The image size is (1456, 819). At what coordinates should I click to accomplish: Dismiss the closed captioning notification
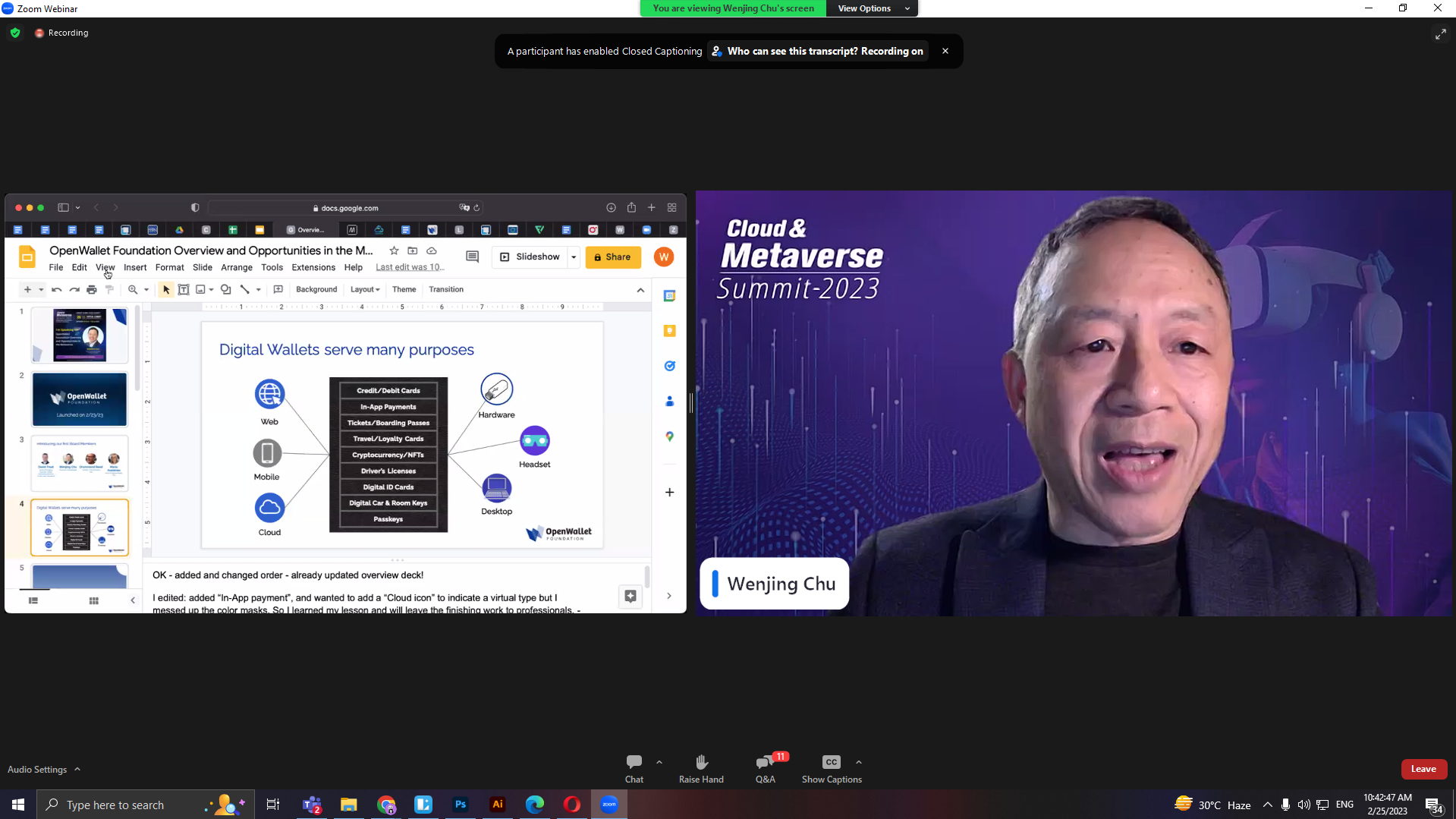coord(945,51)
